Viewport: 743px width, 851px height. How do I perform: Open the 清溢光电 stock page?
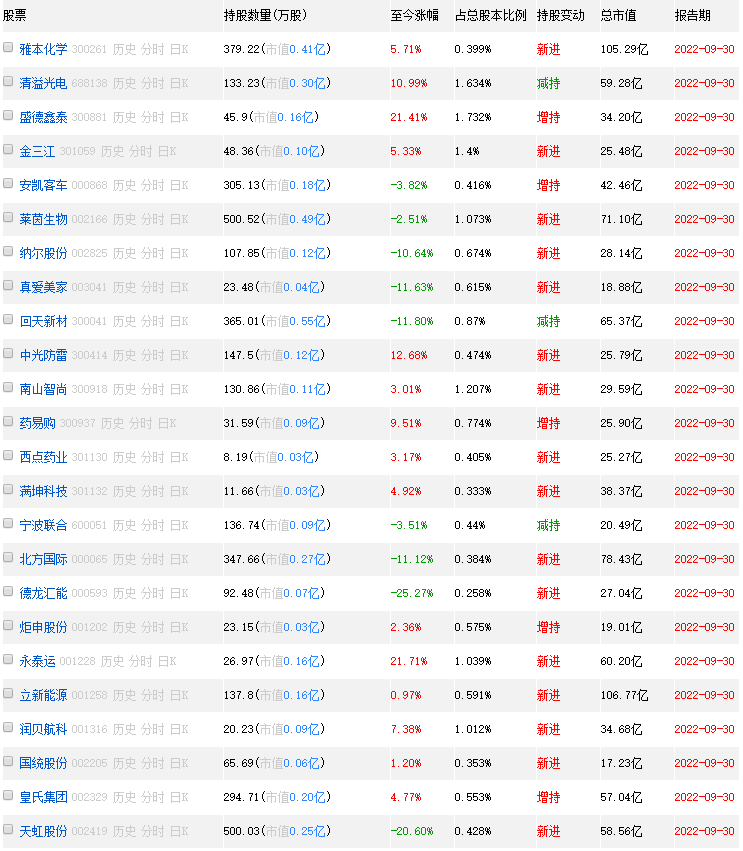point(43,83)
